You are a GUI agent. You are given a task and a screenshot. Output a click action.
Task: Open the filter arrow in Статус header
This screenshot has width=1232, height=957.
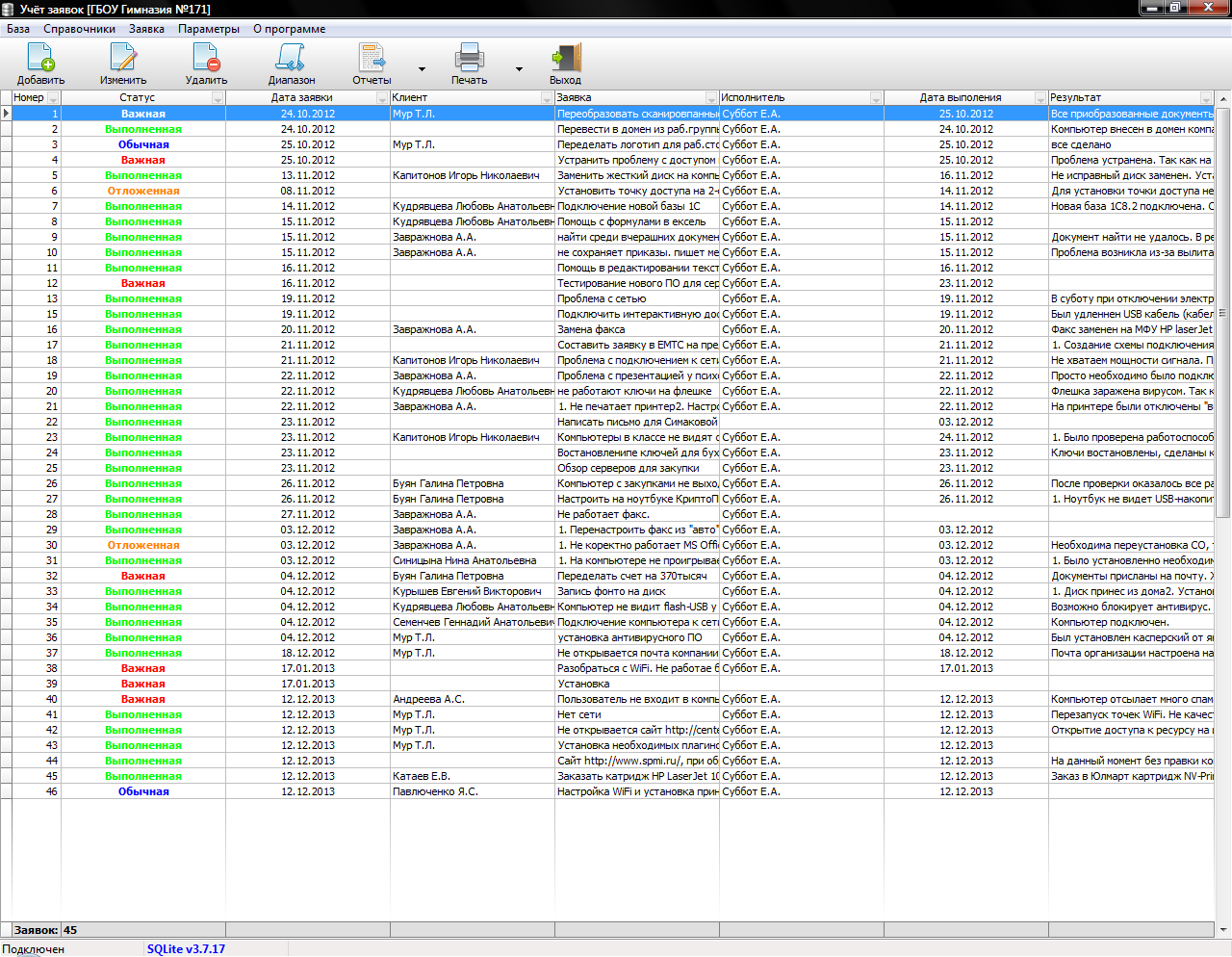218,98
